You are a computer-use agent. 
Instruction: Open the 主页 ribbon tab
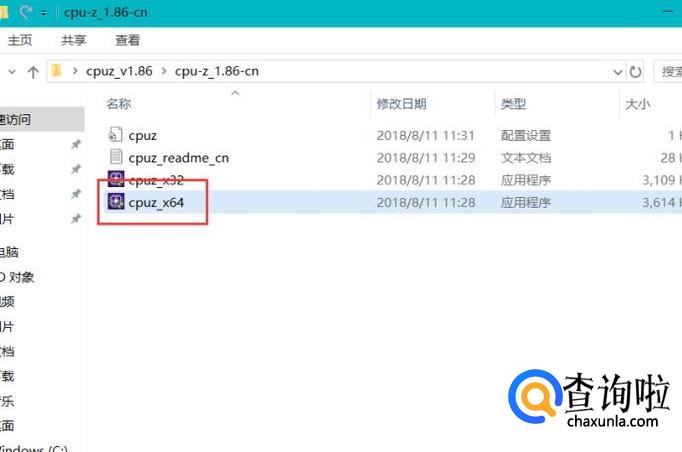pyautogui.click(x=20, y=40)
